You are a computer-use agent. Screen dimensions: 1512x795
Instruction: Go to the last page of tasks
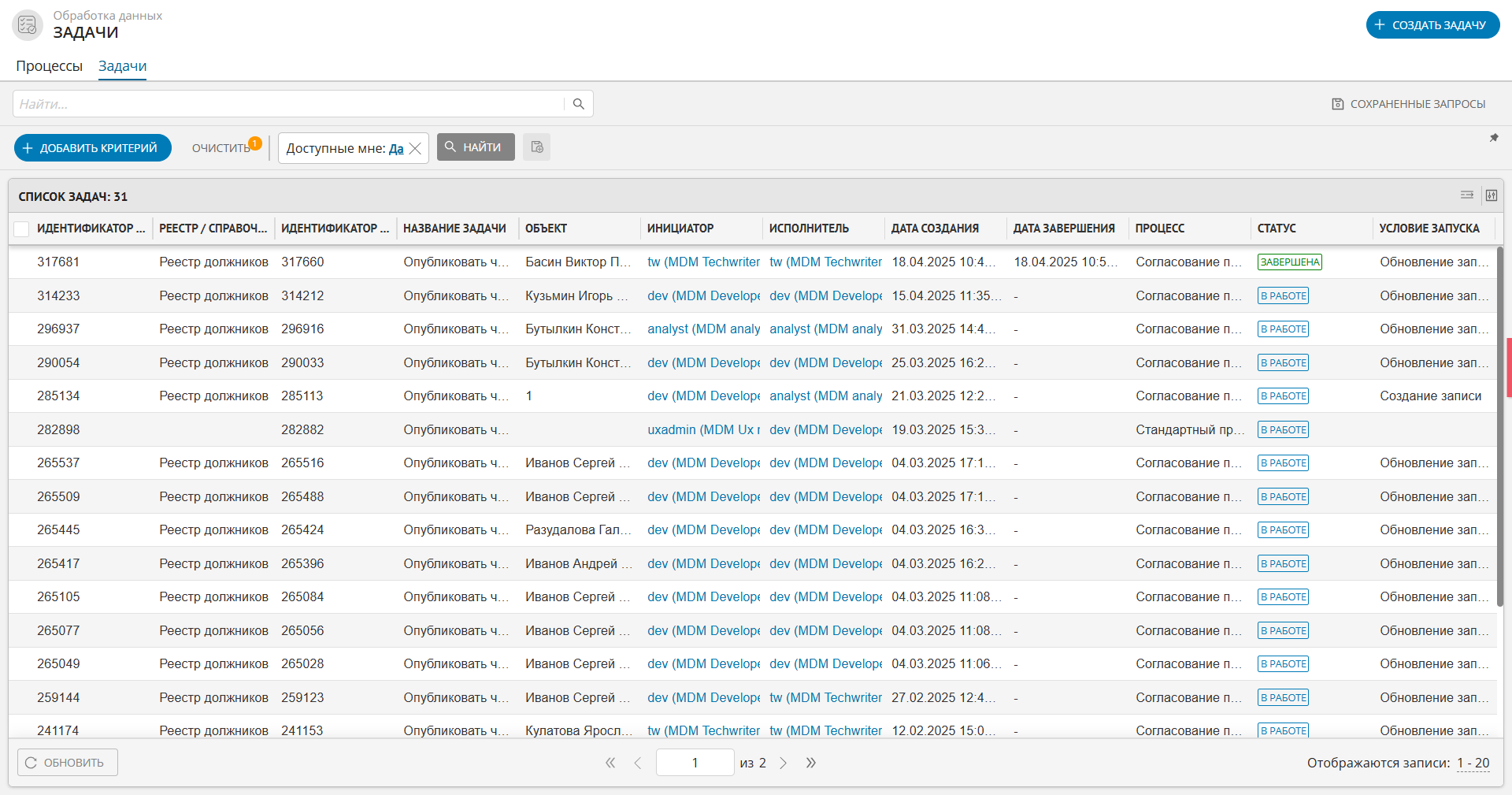pyautogui.click(x=811, y=763)
